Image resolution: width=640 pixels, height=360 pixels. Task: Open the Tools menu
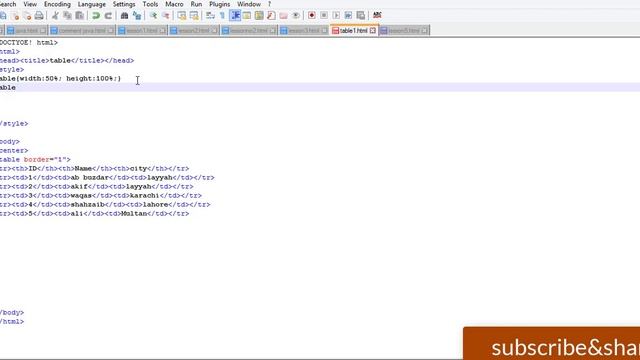pyautogui.click(x=150, y=4)
